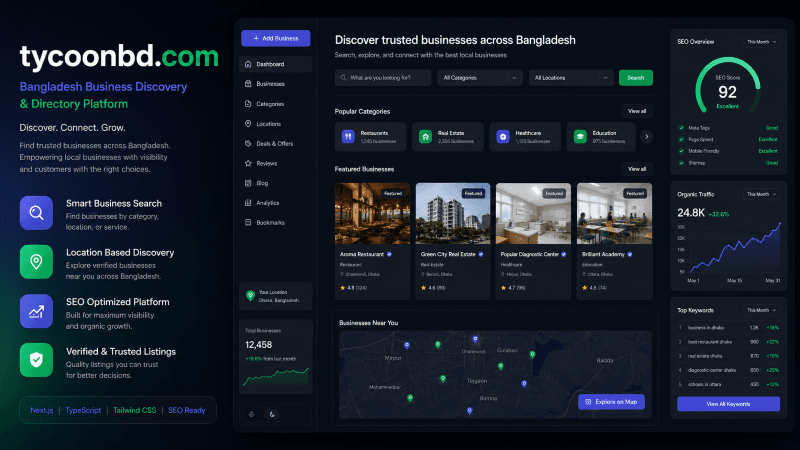Click View all for Popular Categories
800x450 pixels.
click(637, 111)
